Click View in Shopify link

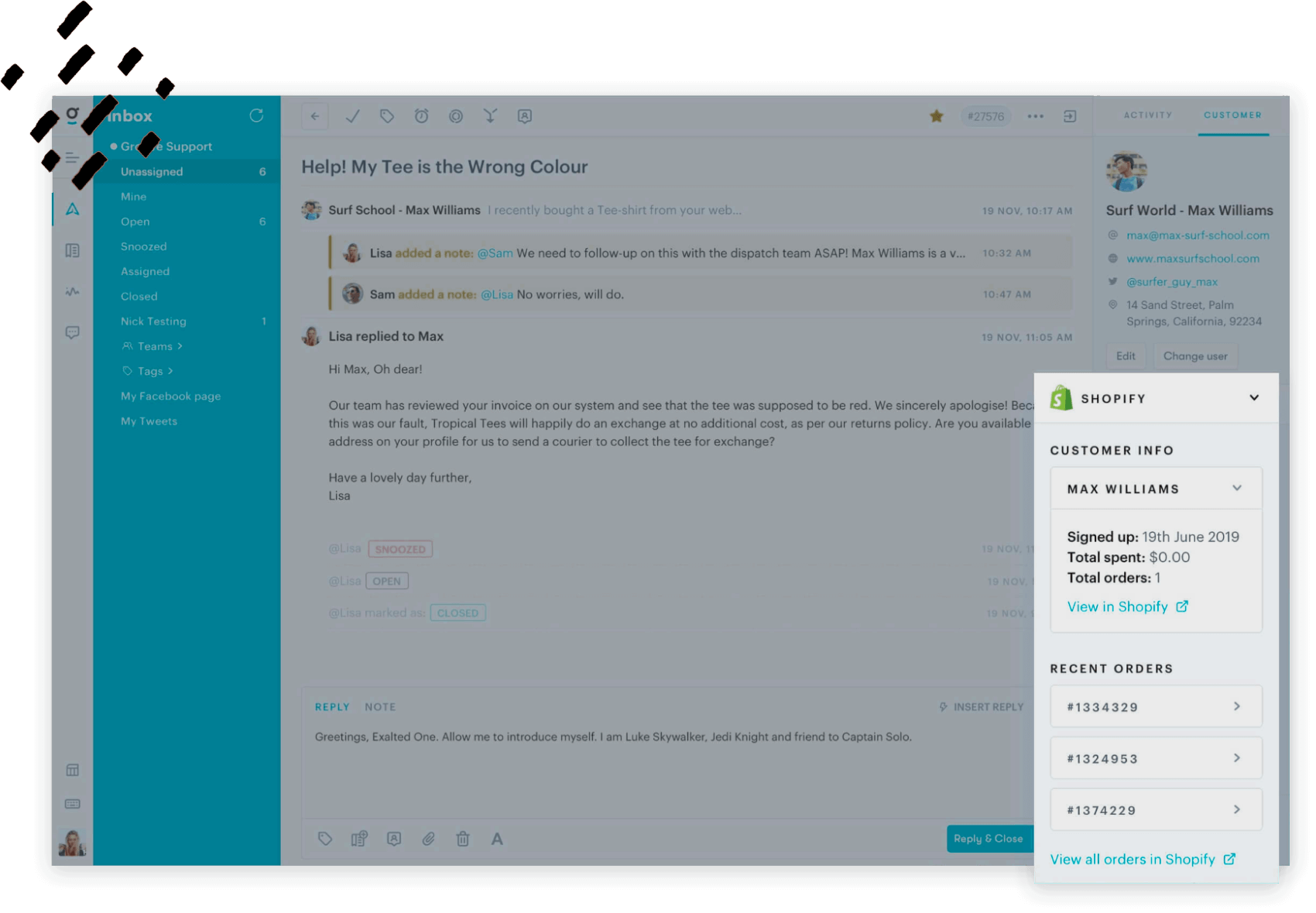pyautogui.click(x=1127, y=606)
